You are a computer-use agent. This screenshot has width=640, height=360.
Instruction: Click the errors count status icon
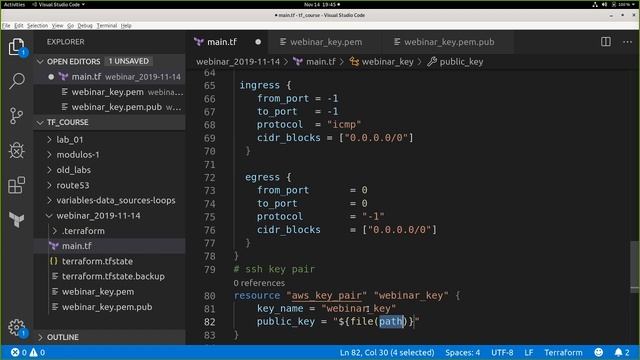click(x=19, y=352)
